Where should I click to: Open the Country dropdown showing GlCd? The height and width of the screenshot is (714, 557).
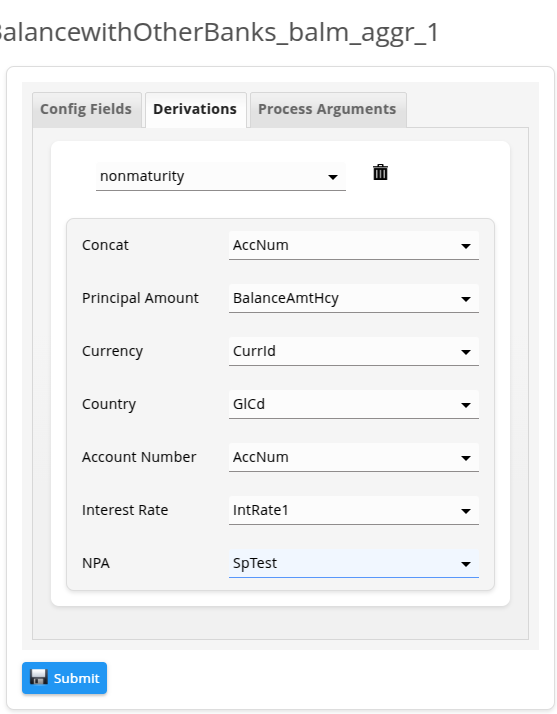click(x=354, y=404)
